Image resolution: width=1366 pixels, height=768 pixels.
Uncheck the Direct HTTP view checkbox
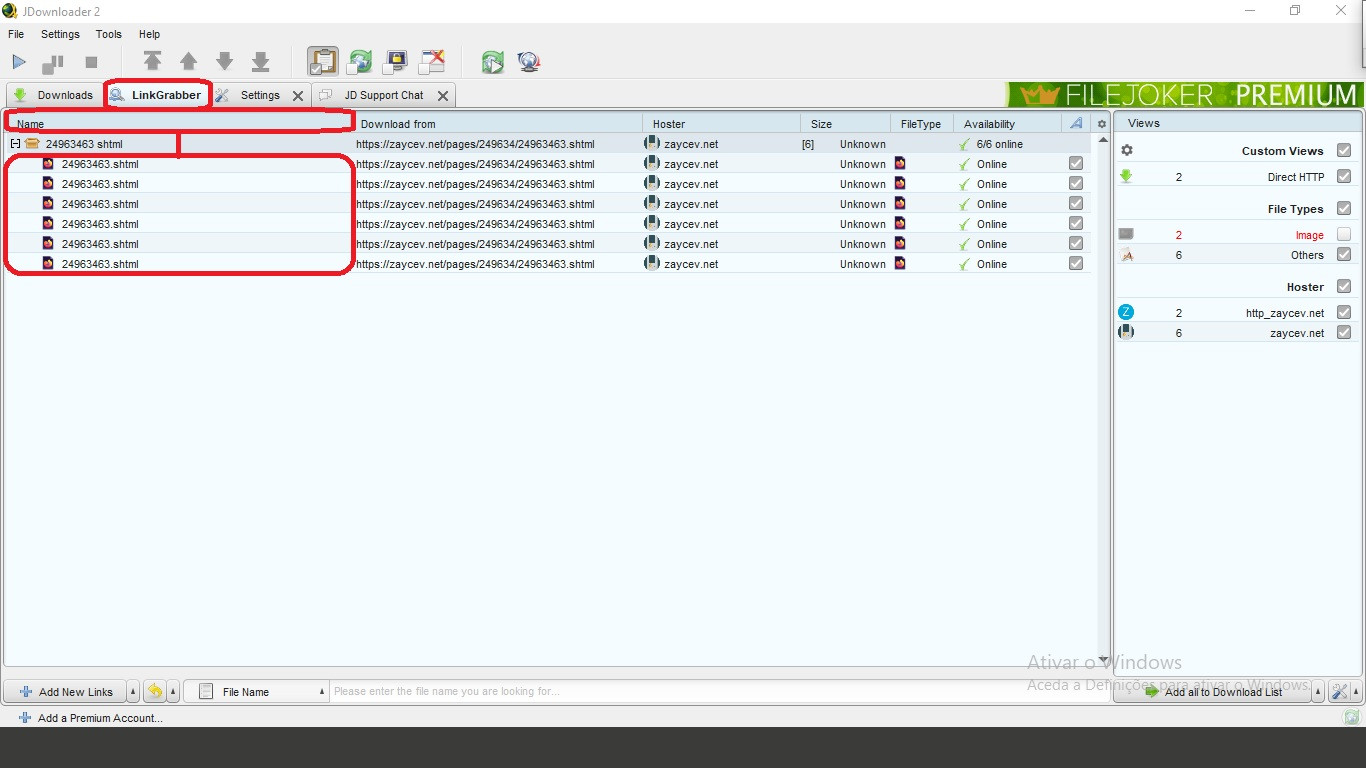pyautogui.click(x=1344, y=177)
